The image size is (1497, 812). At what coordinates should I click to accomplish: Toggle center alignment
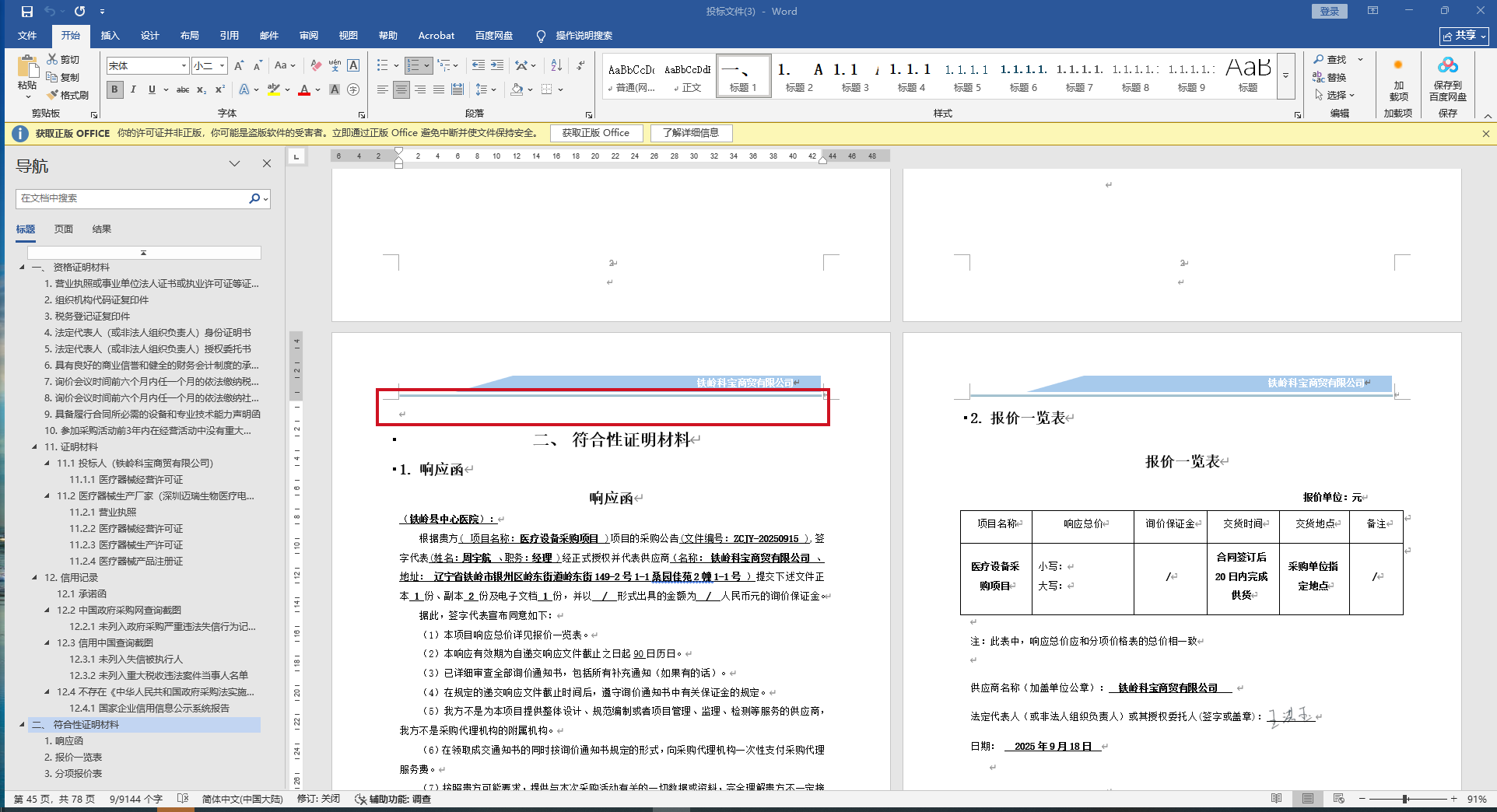[x=401, y=89]
